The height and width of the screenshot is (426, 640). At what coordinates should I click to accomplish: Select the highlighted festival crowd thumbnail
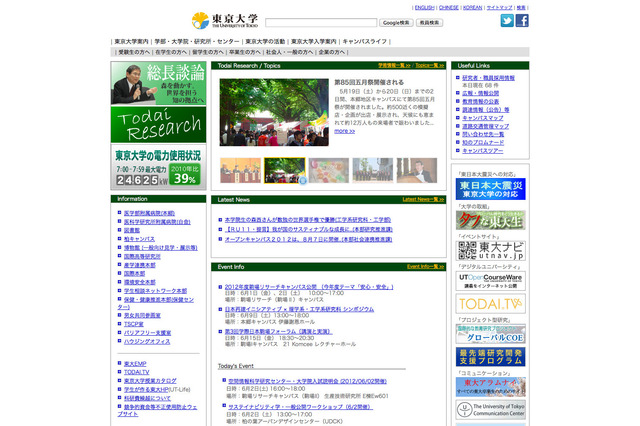coord(284,170)
